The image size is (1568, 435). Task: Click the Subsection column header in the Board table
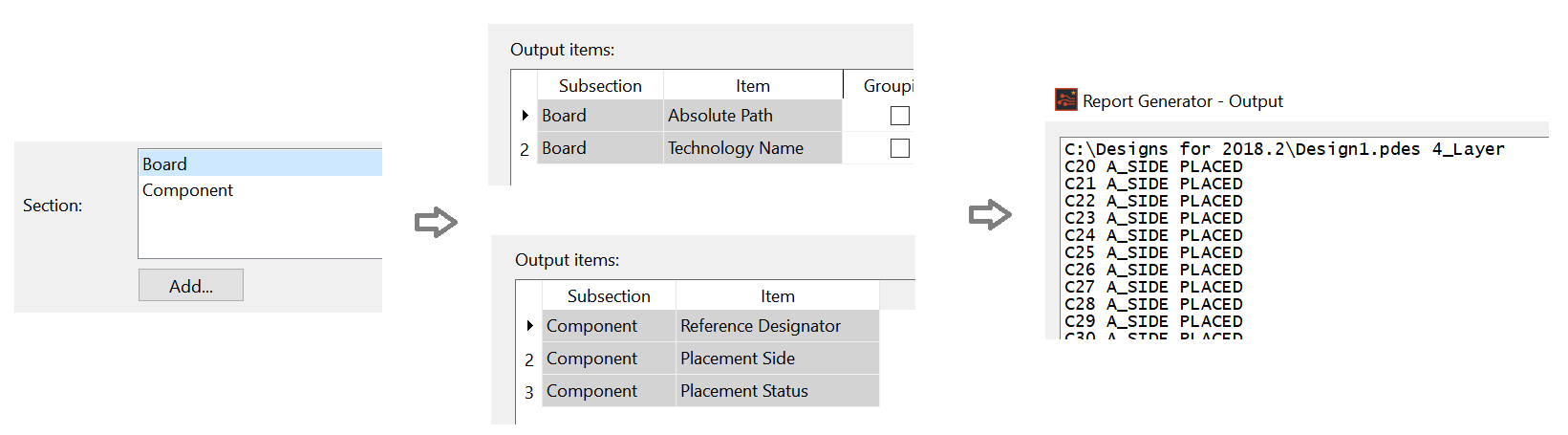coord(600,85)
